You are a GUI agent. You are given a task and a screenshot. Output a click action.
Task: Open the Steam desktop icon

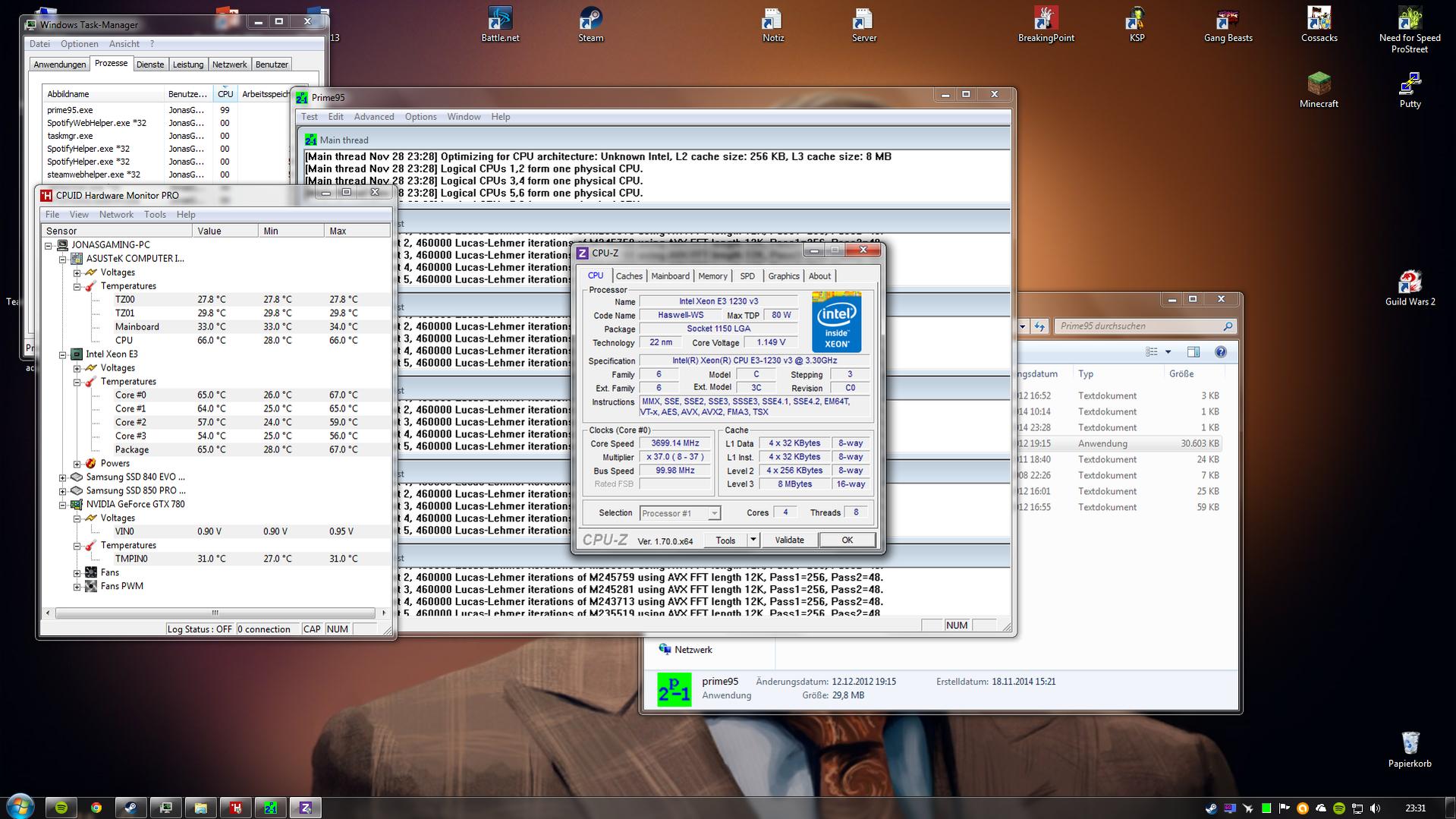[x=590, y=20]
